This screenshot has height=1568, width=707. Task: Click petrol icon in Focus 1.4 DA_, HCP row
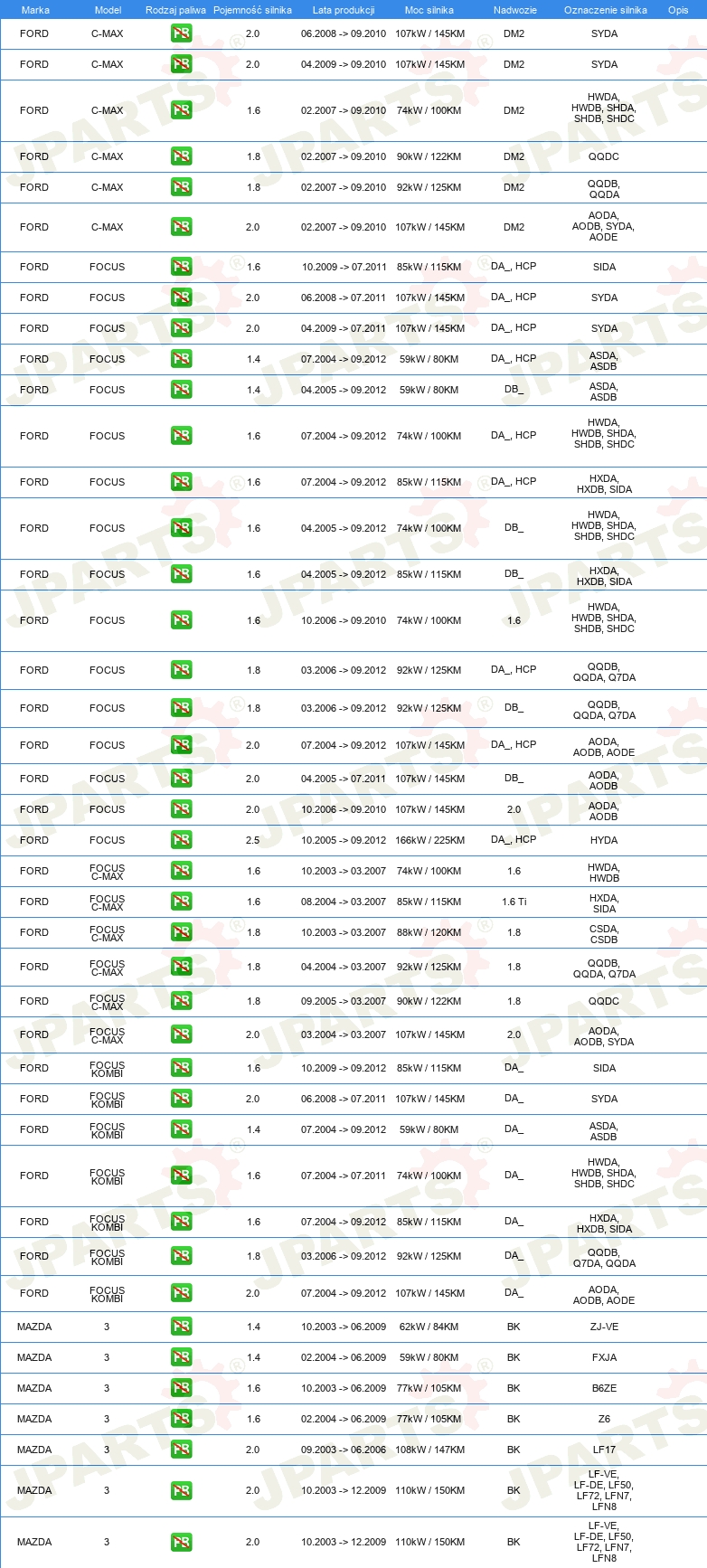(x=181, y=359)
